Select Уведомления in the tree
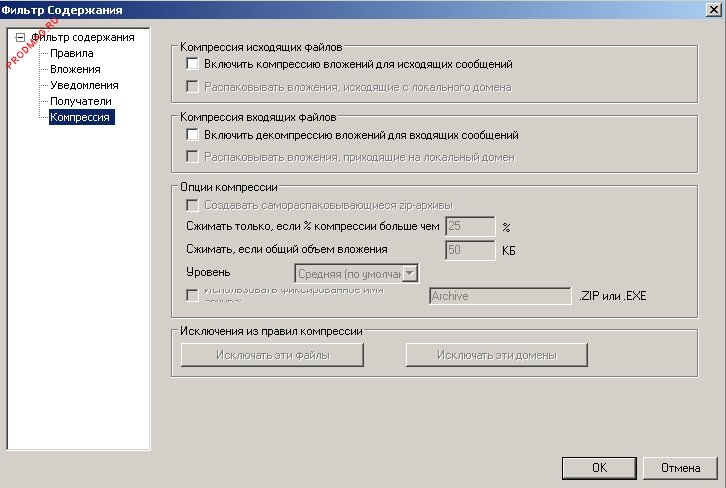This screenshot has width=726, height=488. pos(84,85)
